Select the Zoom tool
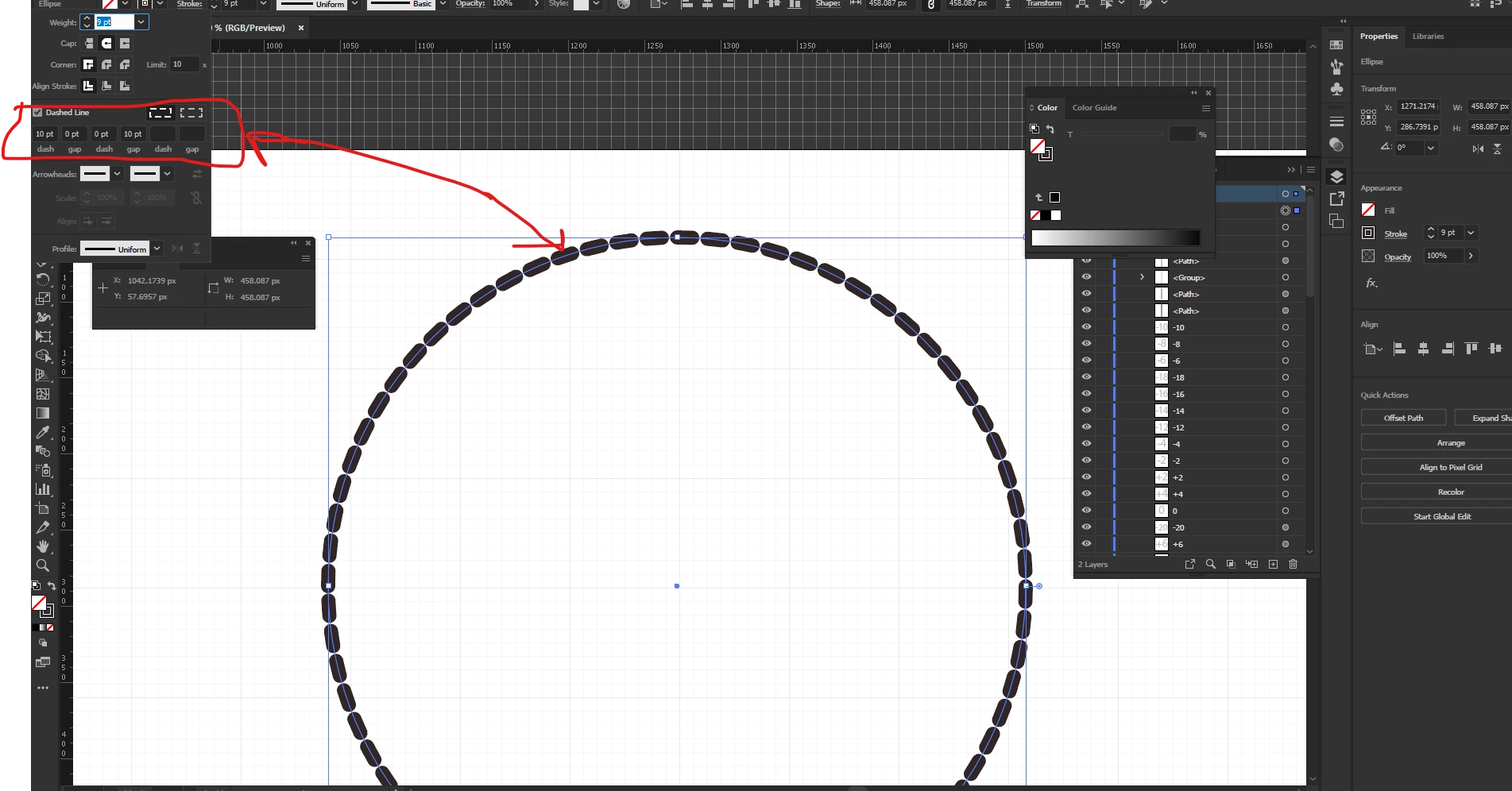This screenshot has height=791, width=1512. click(43, 565)
